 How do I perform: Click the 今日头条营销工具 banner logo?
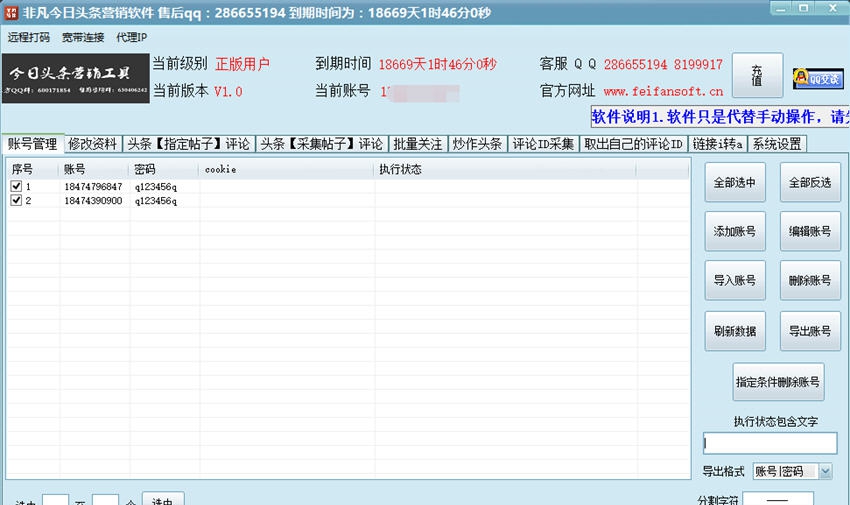tap(75, 78)
